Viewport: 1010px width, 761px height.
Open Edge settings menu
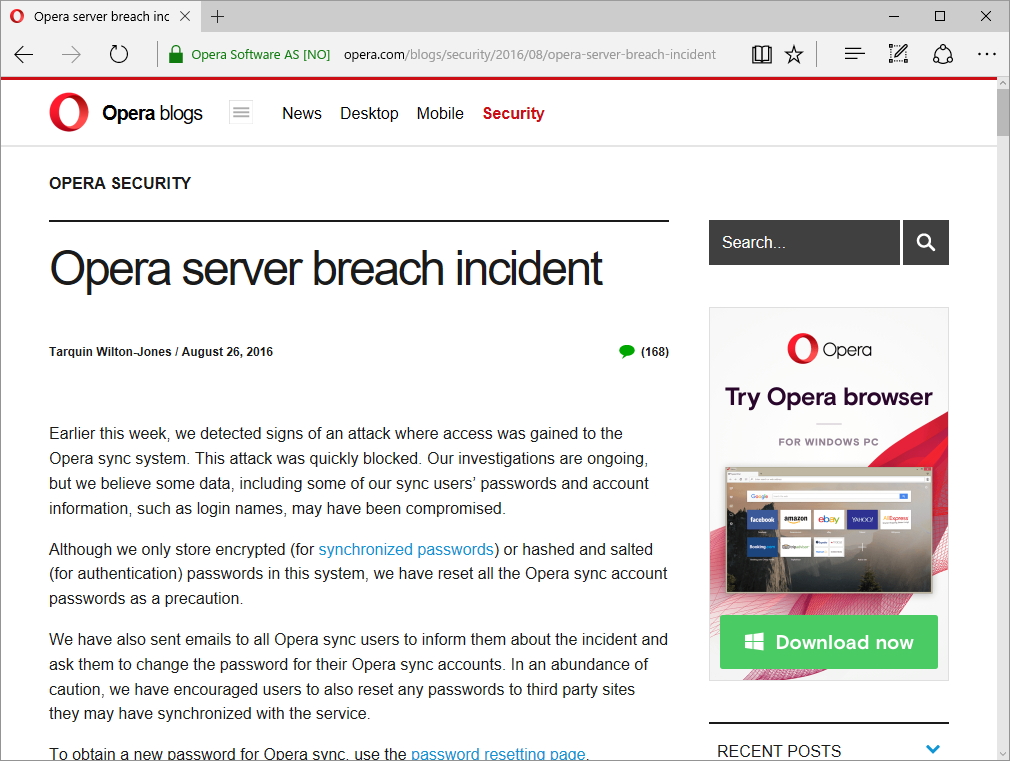987,54
